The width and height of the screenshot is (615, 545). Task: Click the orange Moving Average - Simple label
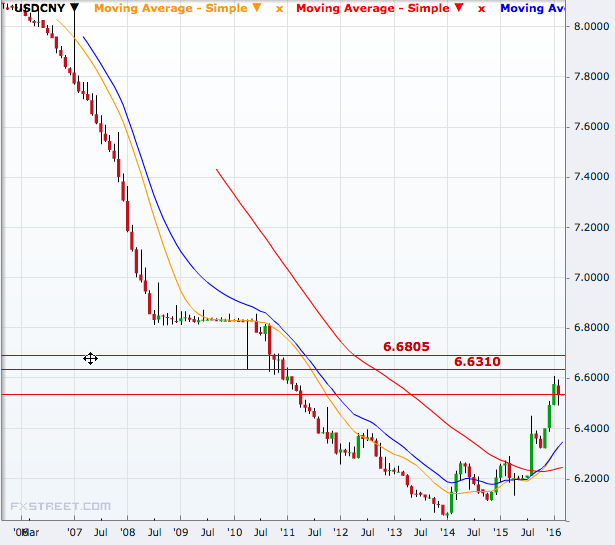pyautogui.click(x=171, y=8)
